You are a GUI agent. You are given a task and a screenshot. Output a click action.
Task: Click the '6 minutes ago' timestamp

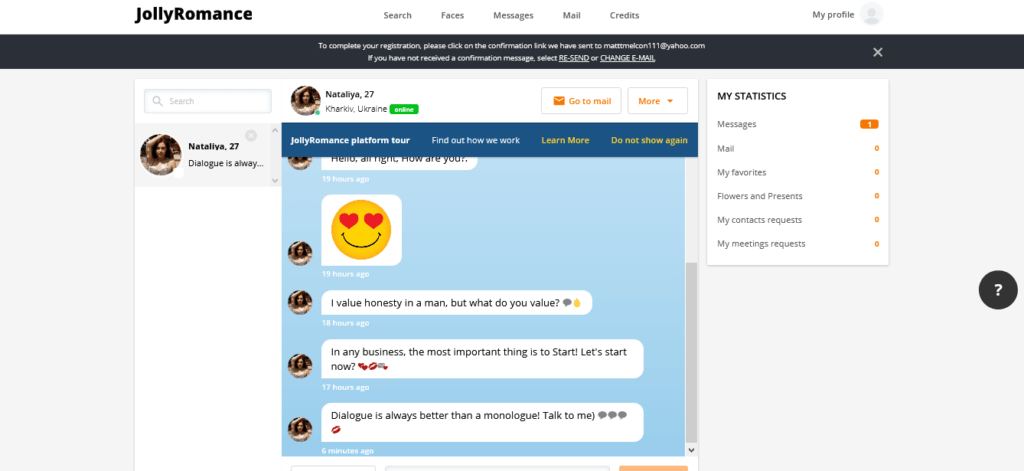click(347, 451)
